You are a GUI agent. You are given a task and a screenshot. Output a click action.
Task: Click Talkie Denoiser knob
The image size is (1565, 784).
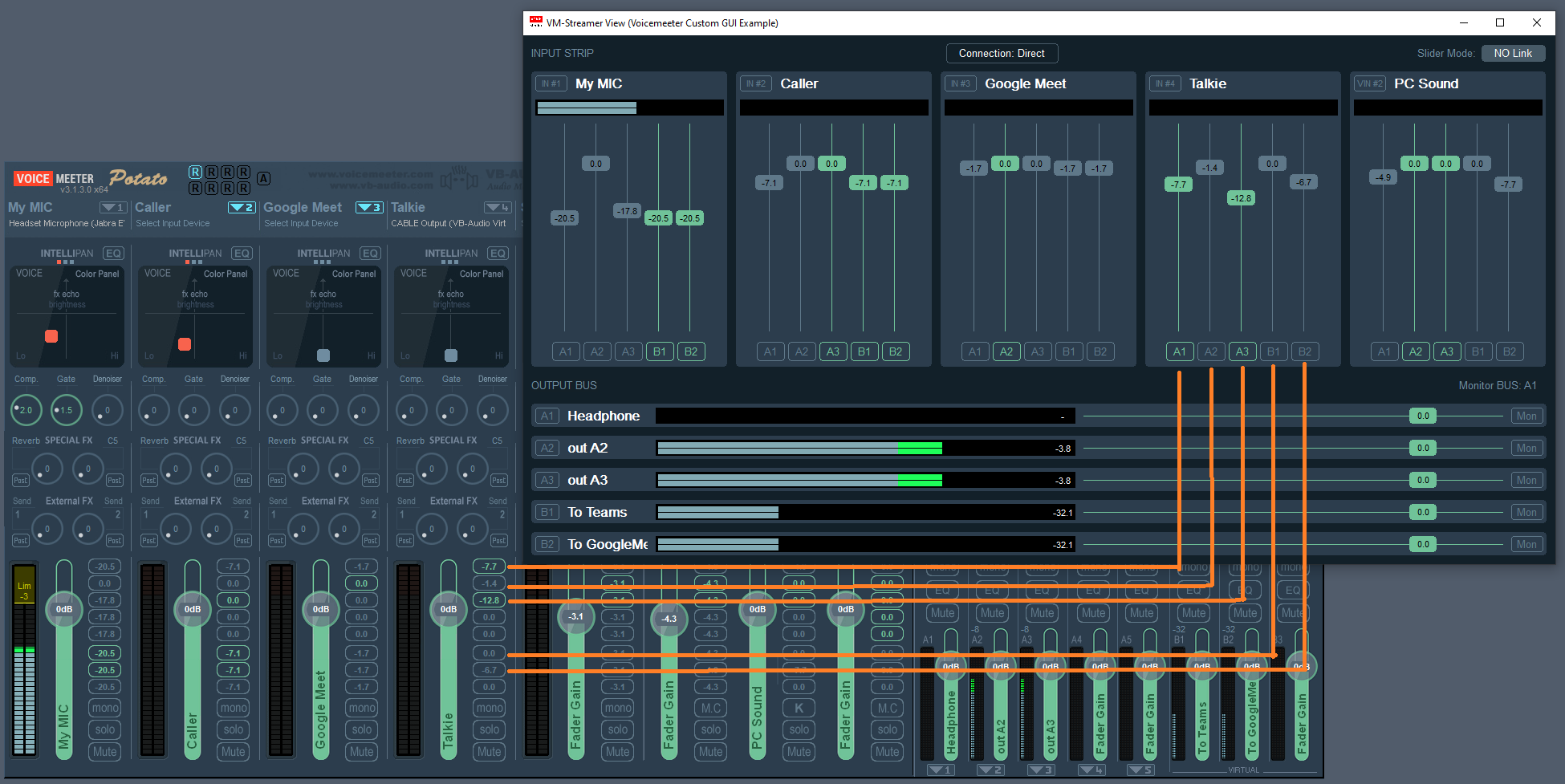pos(492,410)
